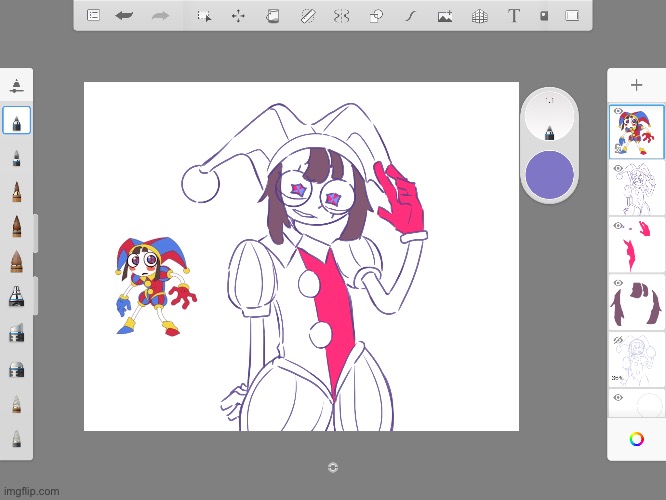Activate the Transform move tool
Image resolution: width=666 pixels, height=500 pixels.
238,16
